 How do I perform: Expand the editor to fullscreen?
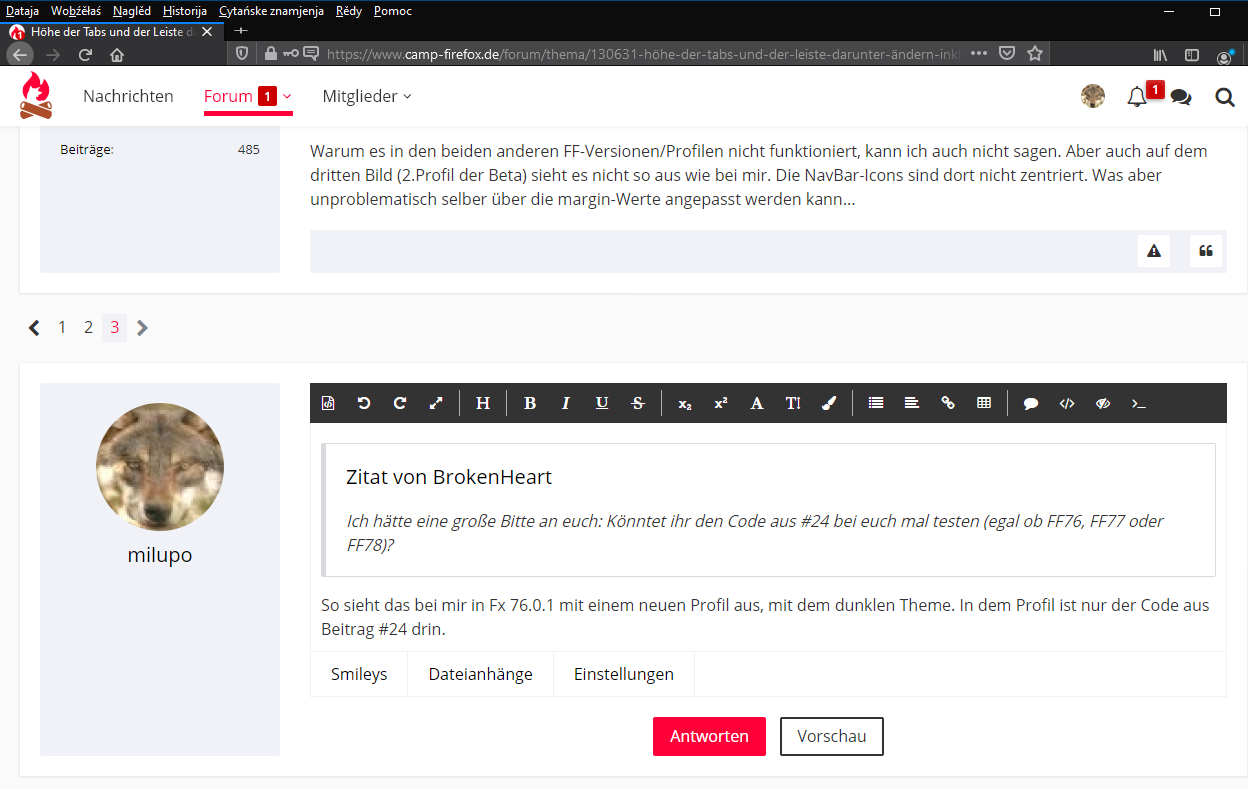436,403
